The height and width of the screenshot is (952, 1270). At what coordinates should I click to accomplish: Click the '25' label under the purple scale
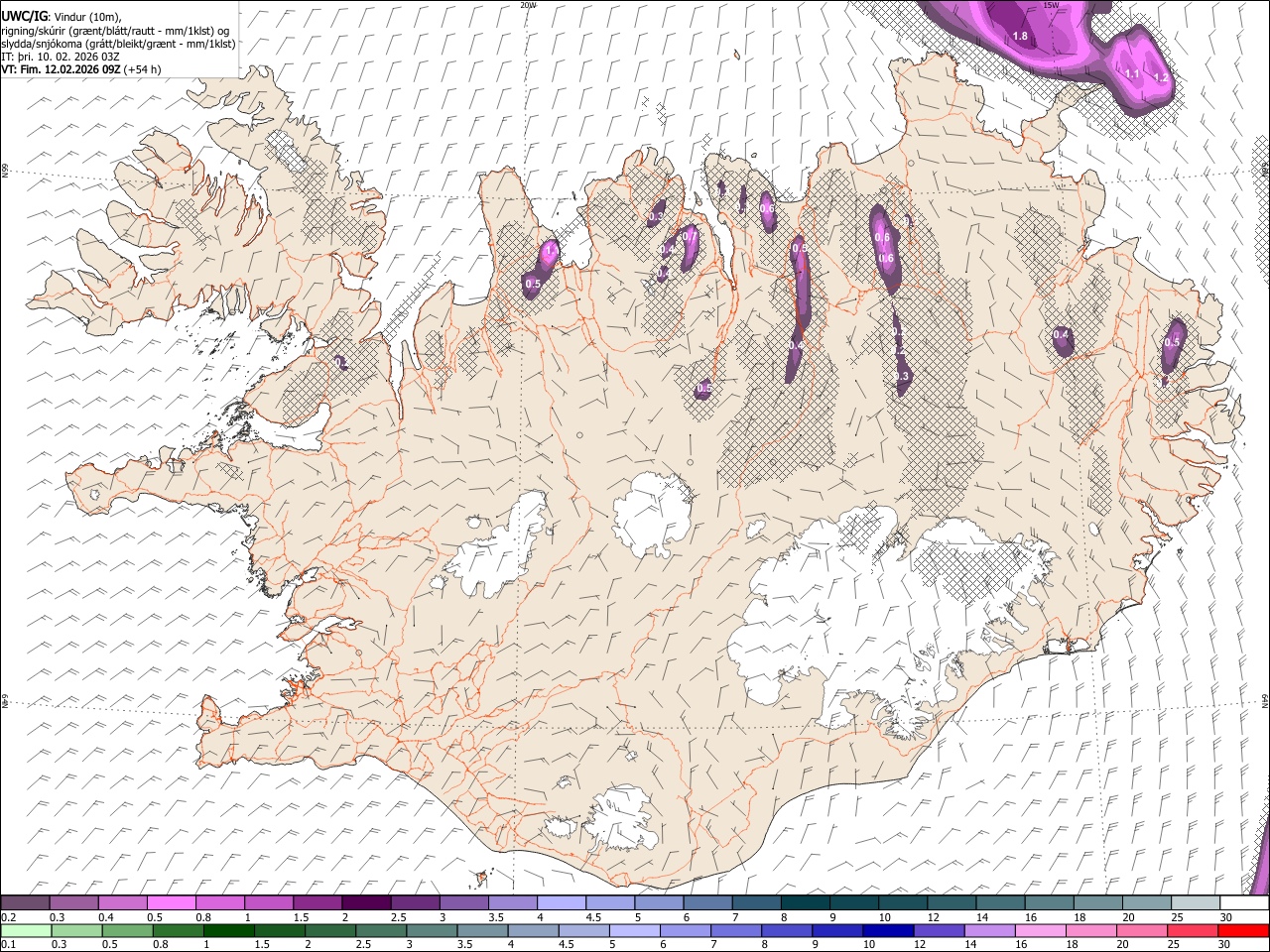[x=1176, y=917]
